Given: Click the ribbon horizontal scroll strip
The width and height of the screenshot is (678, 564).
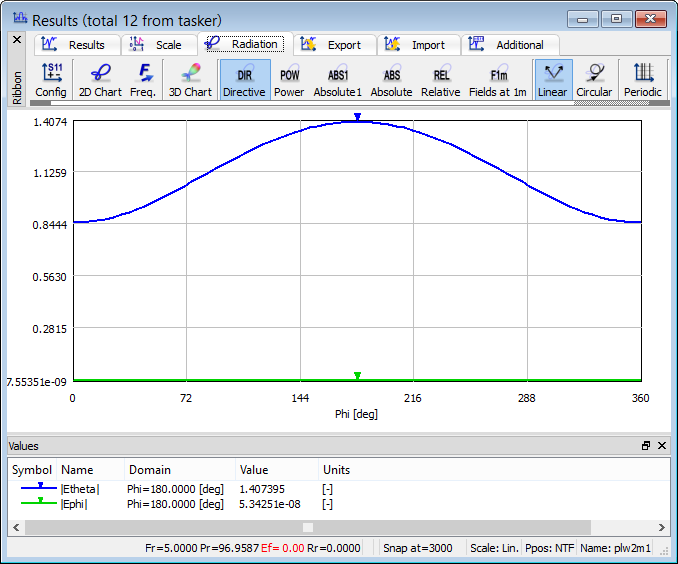Looking at the screenshot, I should click(x=349, y=103).
